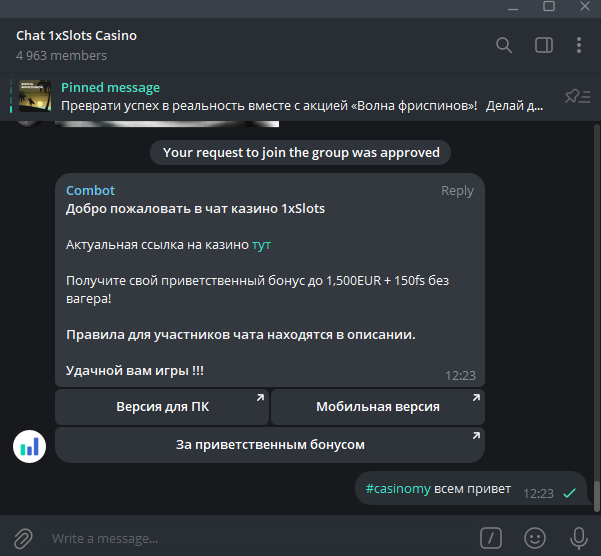Image resolution: width=601 pixels, height=556 pixels.
Task: Click 'Добро пожаловать в чат казино 1xSlots' text
Action: (195, 209)
